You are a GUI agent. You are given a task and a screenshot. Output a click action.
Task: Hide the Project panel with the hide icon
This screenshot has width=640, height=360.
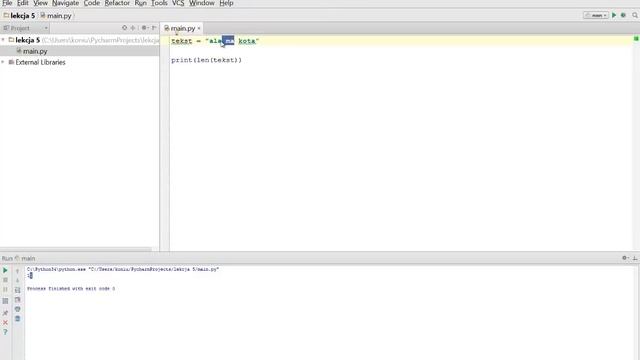click(154, 28)
